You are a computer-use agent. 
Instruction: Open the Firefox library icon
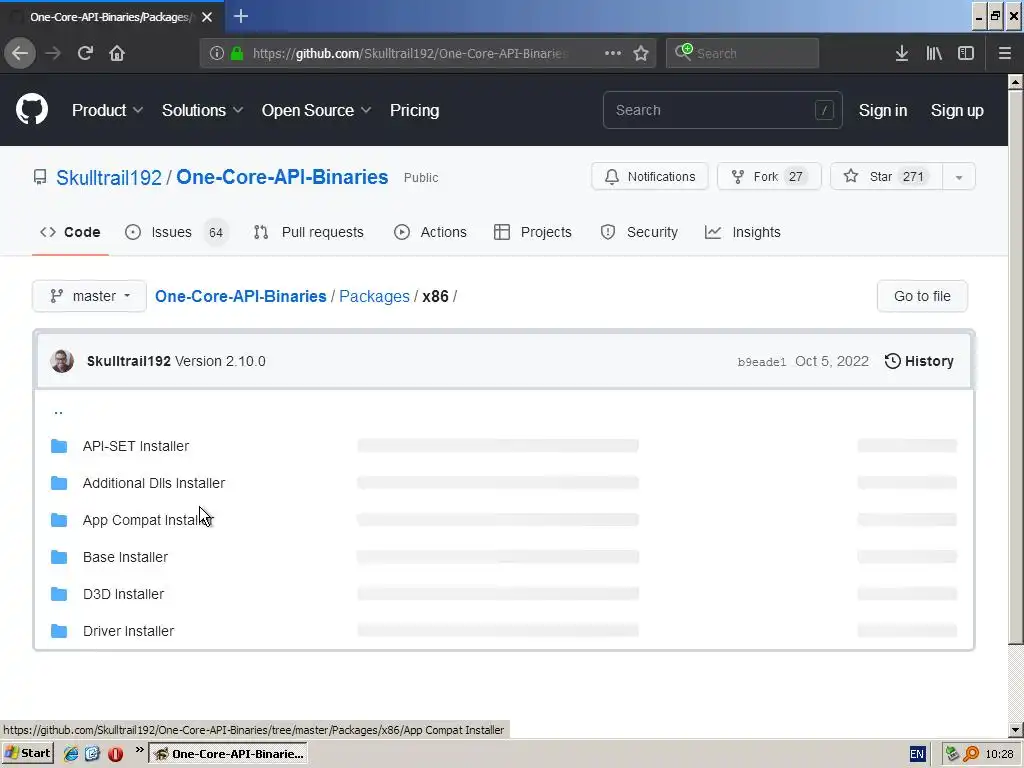[934, 53]
